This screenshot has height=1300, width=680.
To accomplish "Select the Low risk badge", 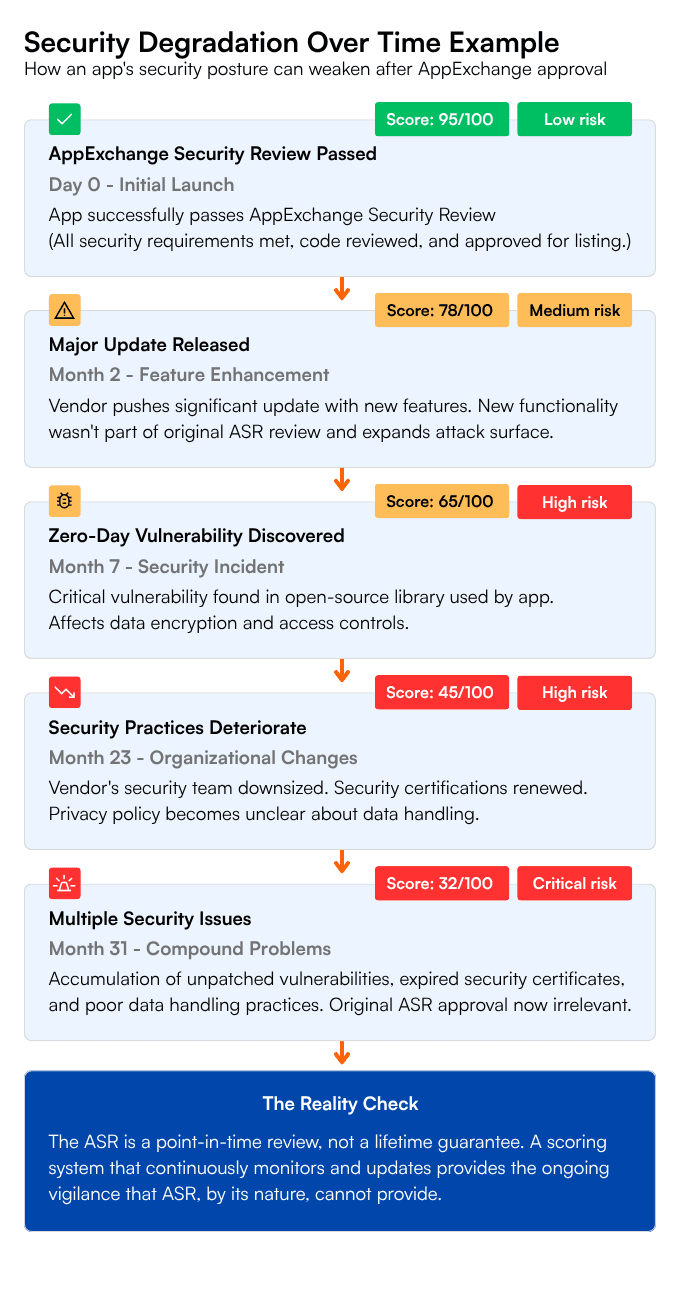I will [x=574, y=119].
